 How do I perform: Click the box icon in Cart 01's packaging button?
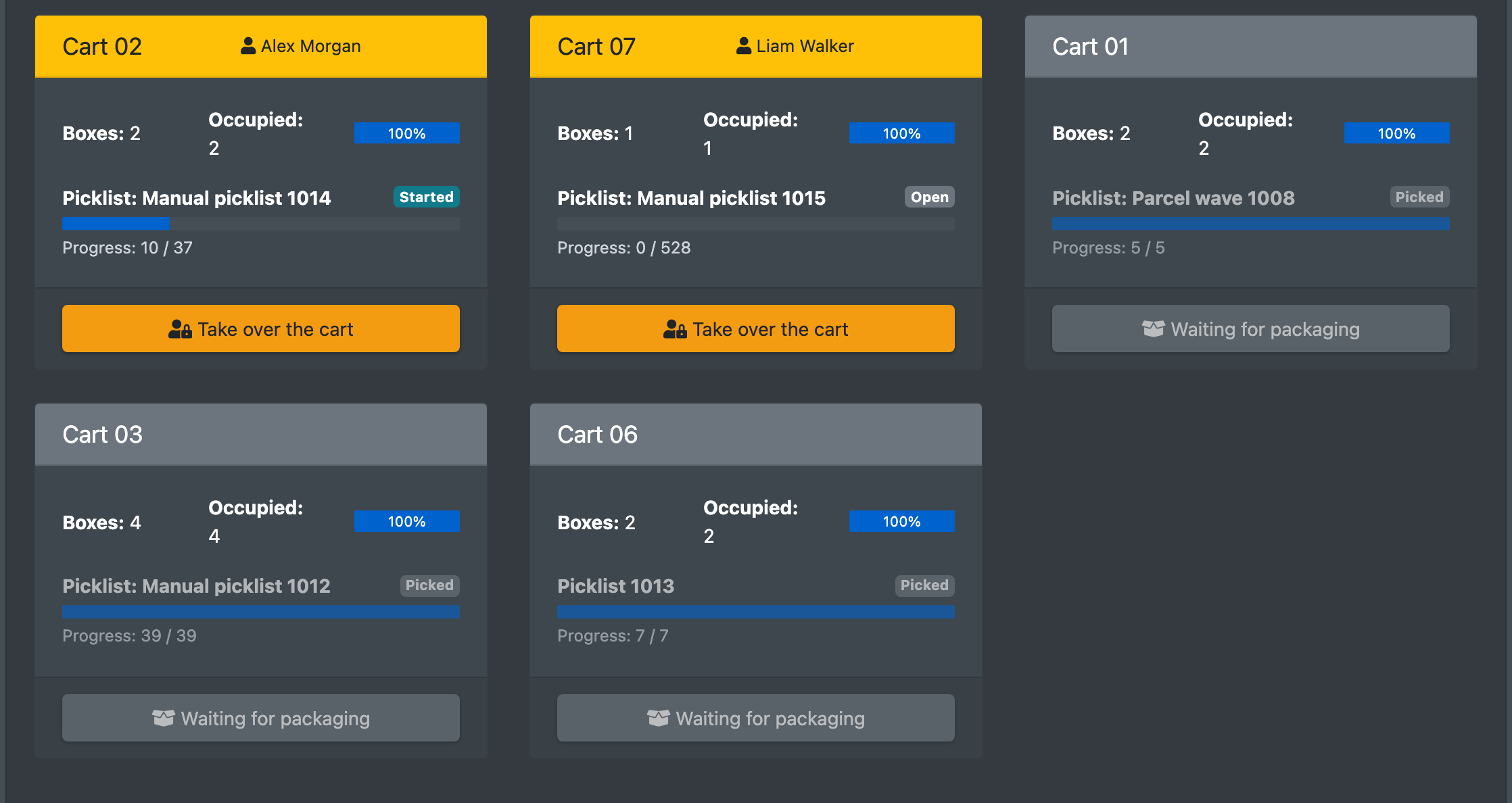click(x=1154, y=329)
